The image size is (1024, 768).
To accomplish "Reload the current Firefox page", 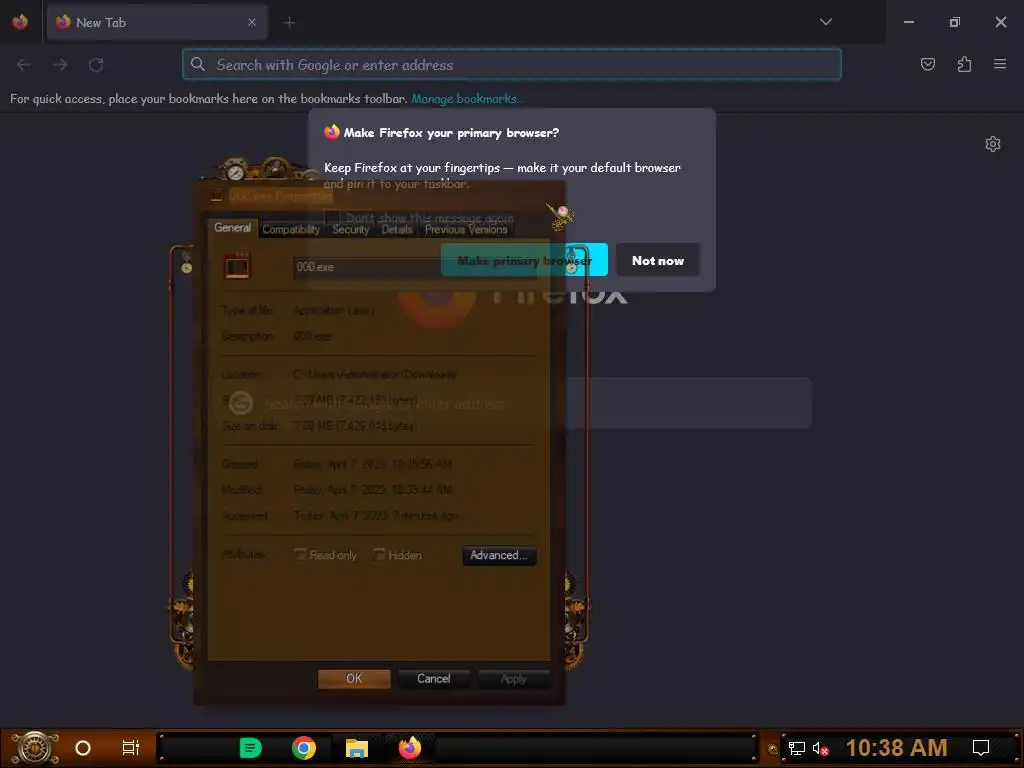I will 96,65.
